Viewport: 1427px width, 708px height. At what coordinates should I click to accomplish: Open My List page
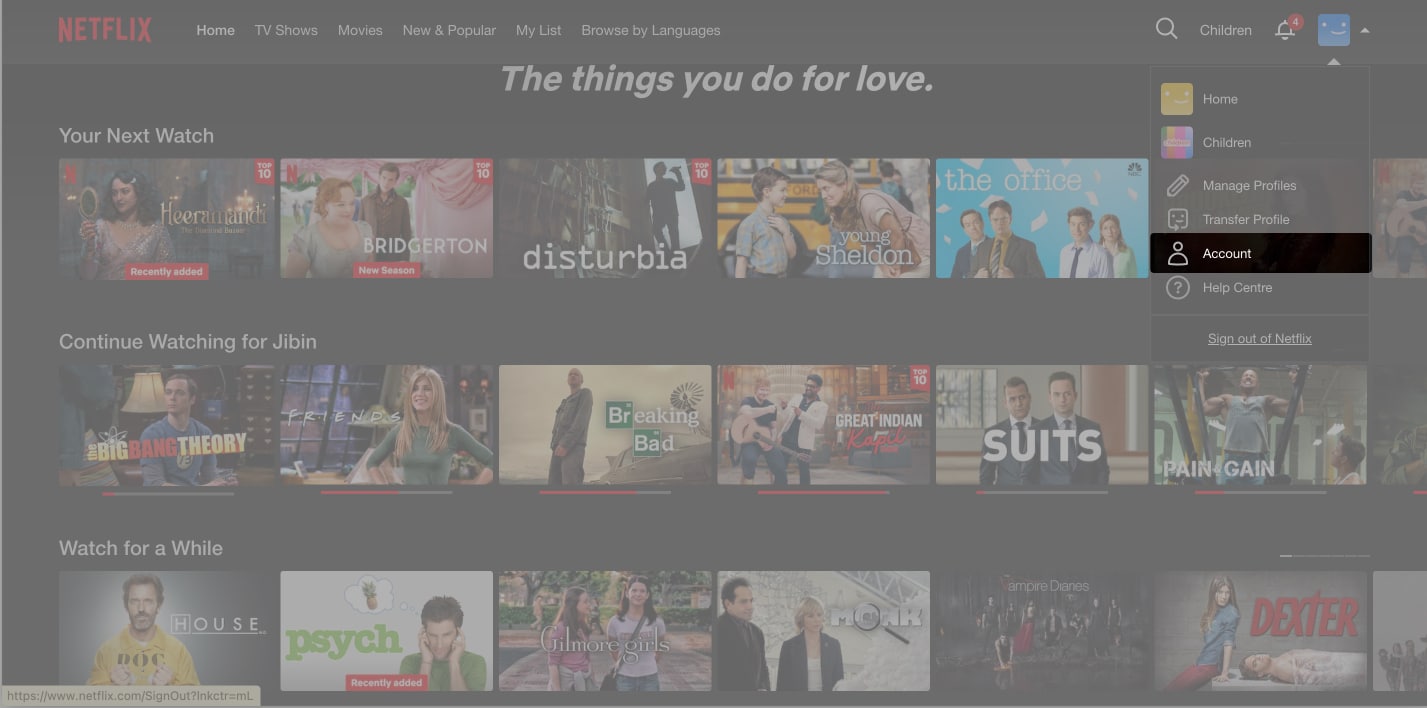coord(538,30)
